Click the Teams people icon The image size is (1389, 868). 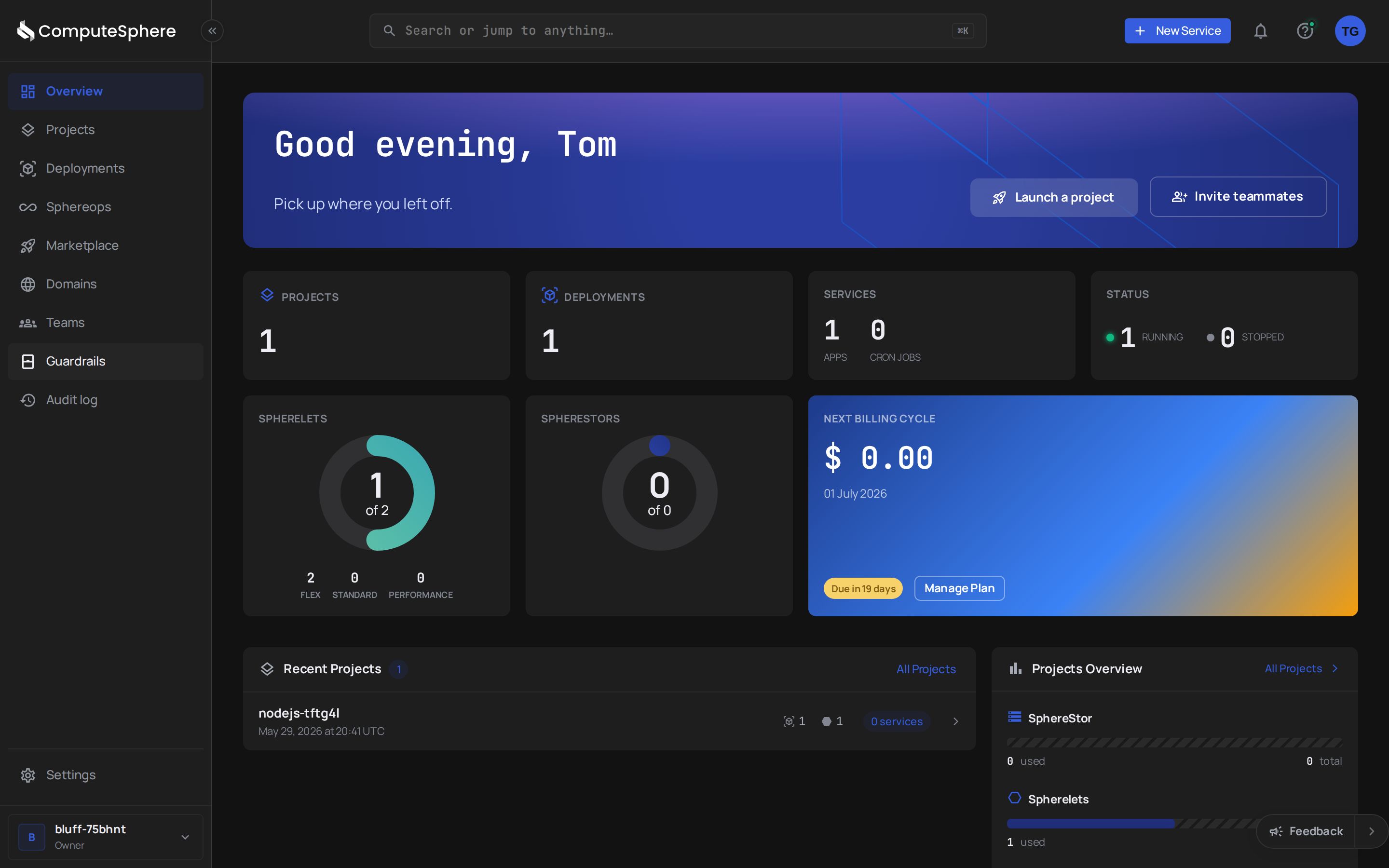[x=28, y=323]
